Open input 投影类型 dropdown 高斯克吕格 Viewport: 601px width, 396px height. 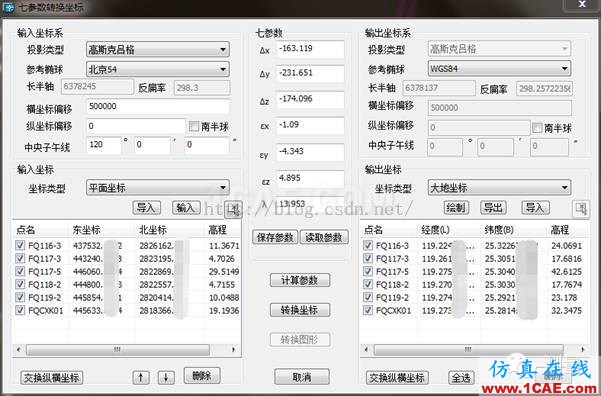pyautogui.click(x=158, y=49)
